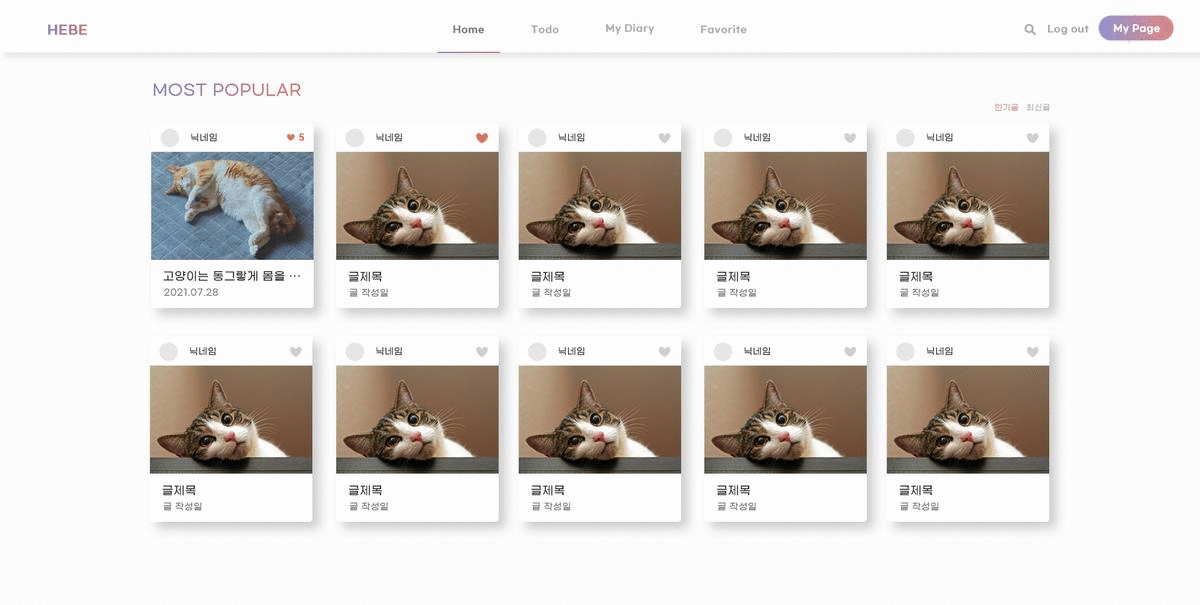Open My Page via the pink button
The width and height of the screenshot is (1200, 605).
pos(1136,28)
